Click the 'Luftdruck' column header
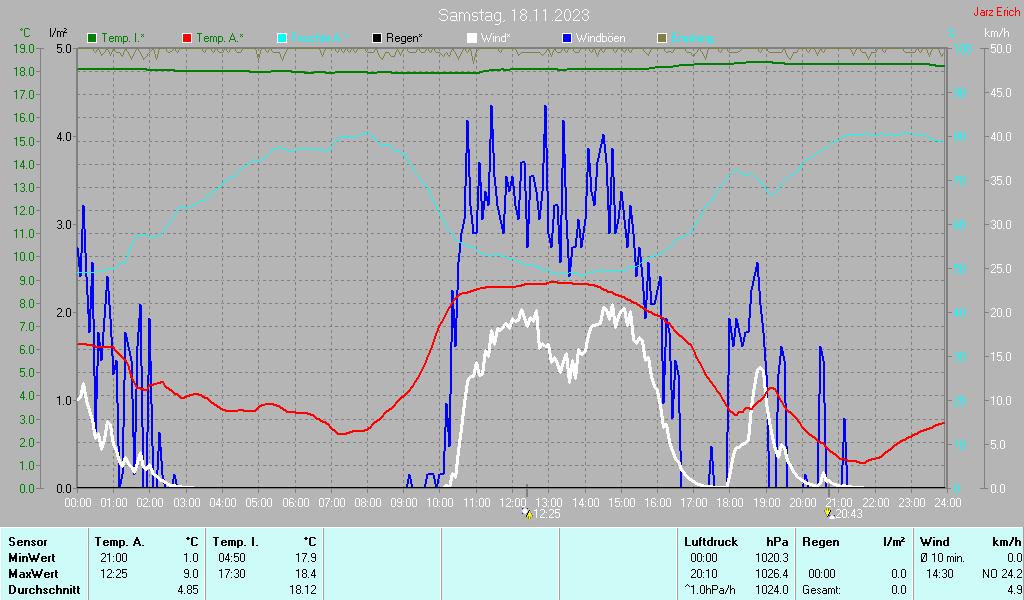 click(711, 542)
